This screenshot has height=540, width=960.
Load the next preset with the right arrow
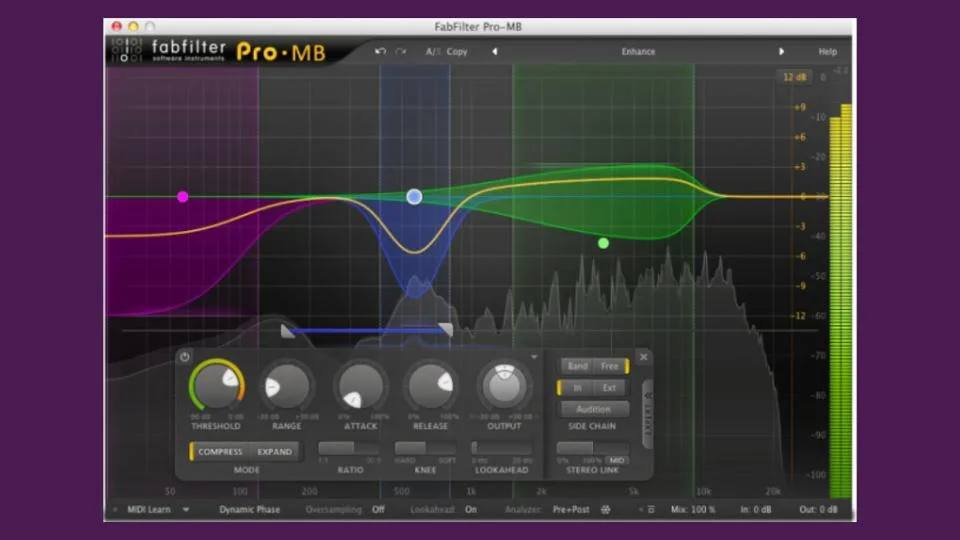click(781, 51)
